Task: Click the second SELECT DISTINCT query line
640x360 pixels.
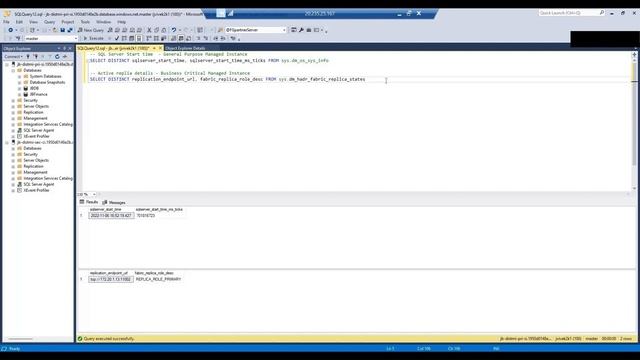Action: (227, 79)
